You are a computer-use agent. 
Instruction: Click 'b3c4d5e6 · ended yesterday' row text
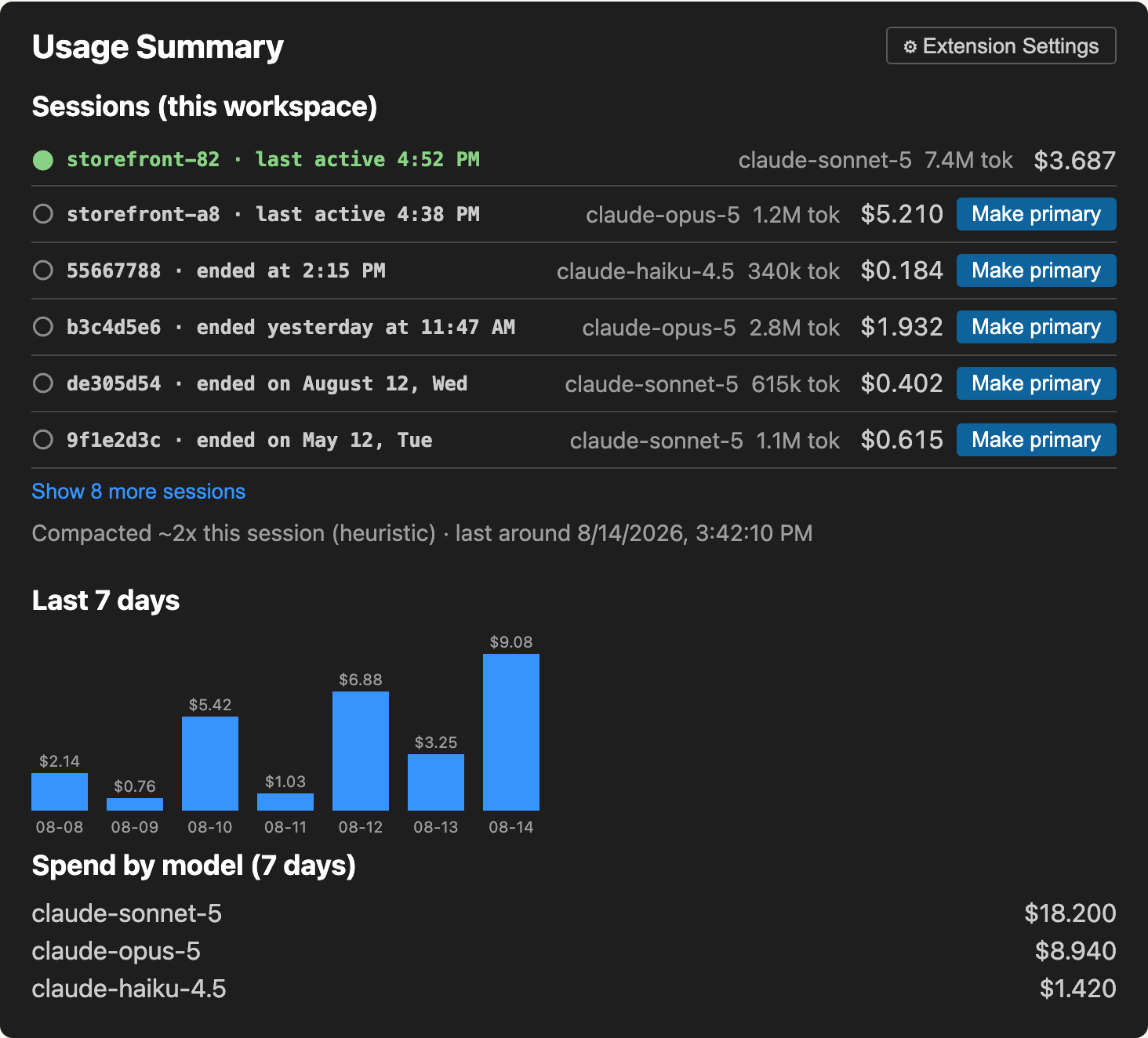[x=291, y=327]
